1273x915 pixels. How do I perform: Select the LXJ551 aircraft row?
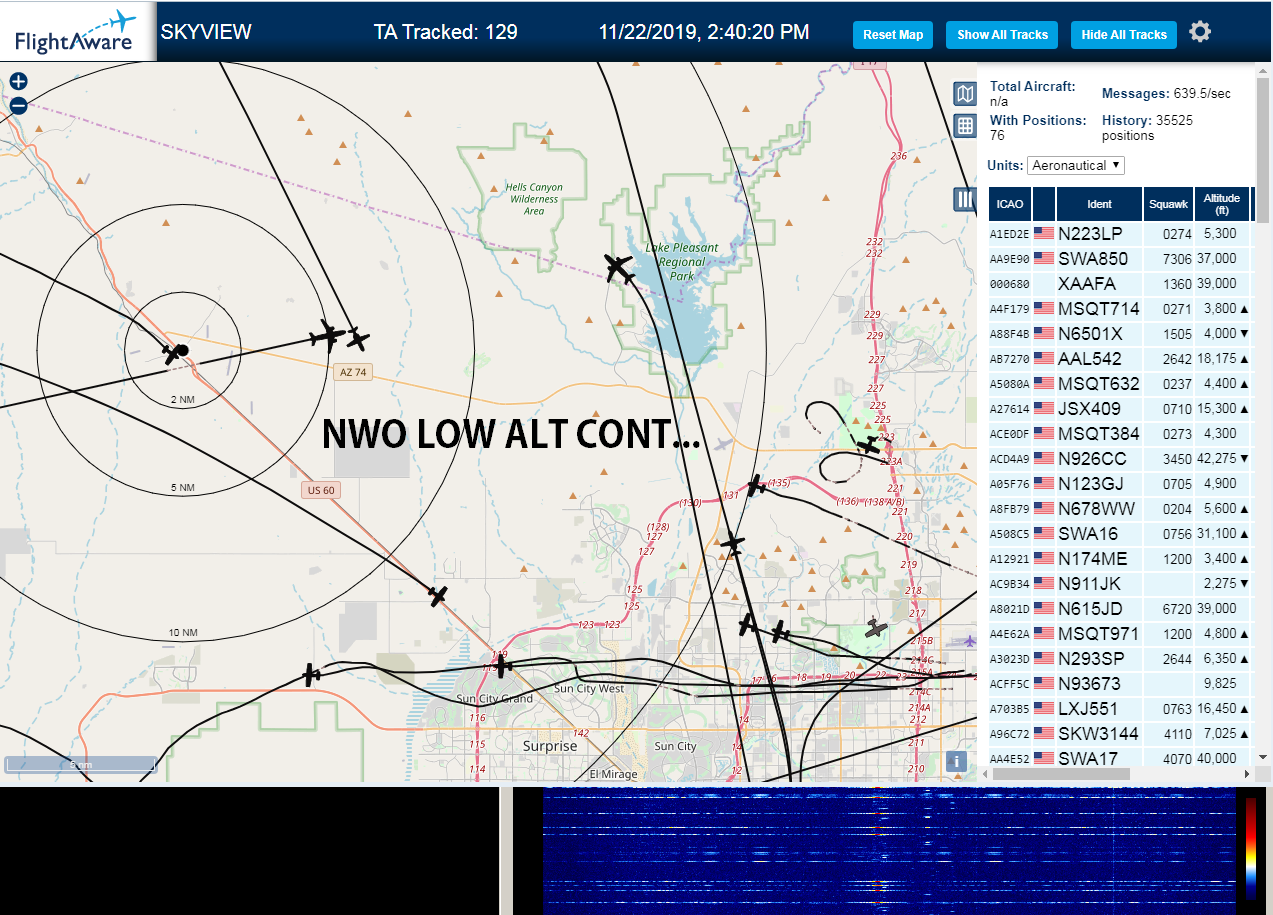coord(1120,709)
